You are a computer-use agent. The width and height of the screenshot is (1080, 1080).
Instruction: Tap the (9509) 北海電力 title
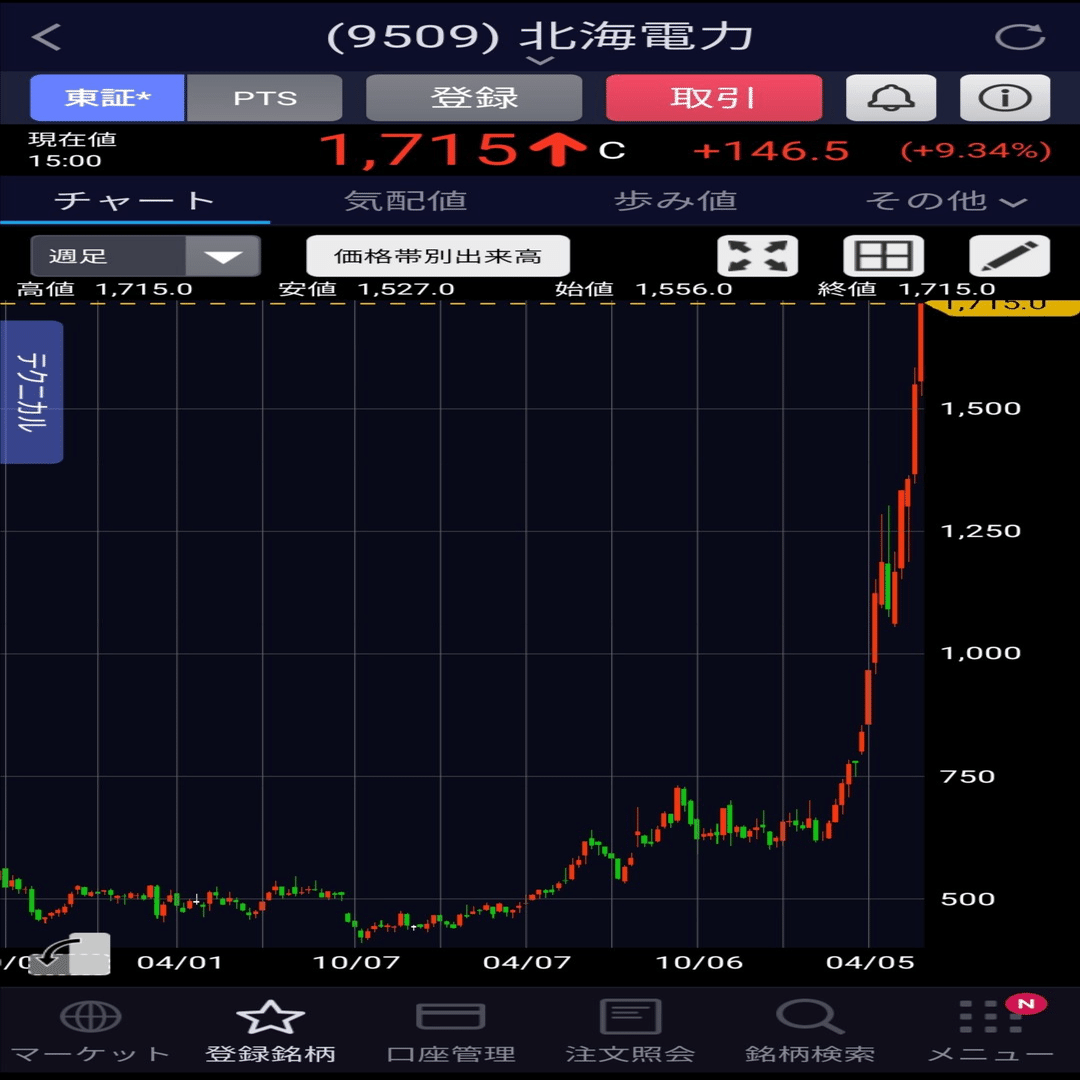[x=539, y=37]
